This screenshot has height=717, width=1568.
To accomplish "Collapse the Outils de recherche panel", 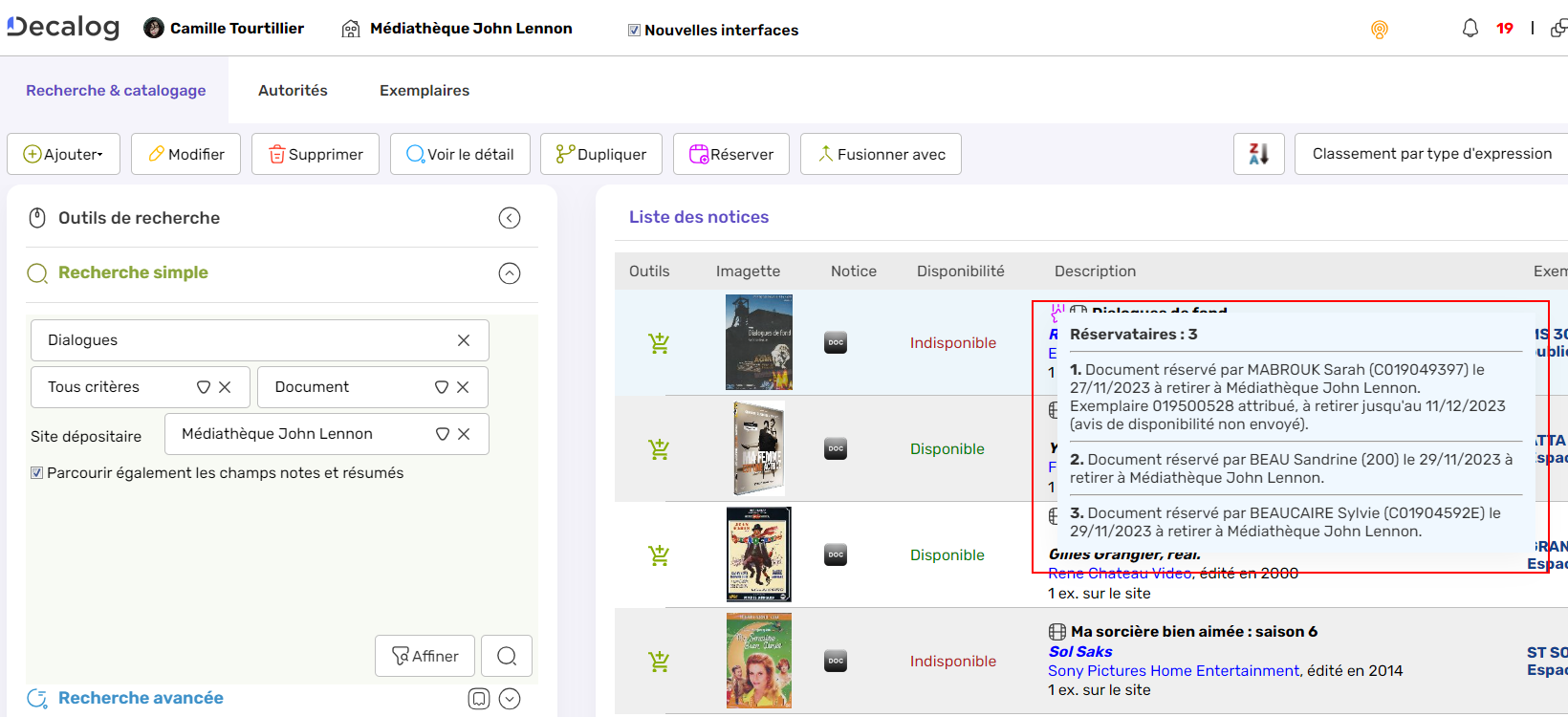I will pyautogui.click(x=510, y=218).
